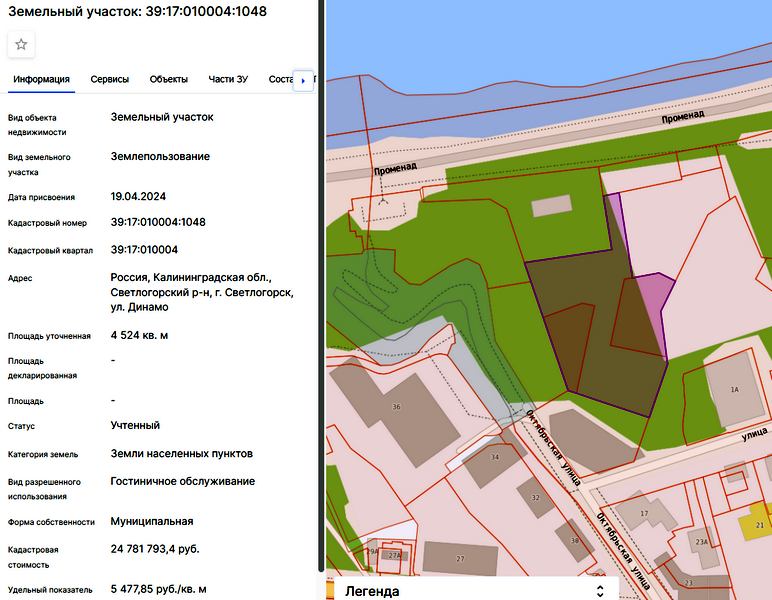Image resolution: width=772 pixels, height=600 pixels.
Task: Go to the Информация tab
Action: [x=41, y=79]
